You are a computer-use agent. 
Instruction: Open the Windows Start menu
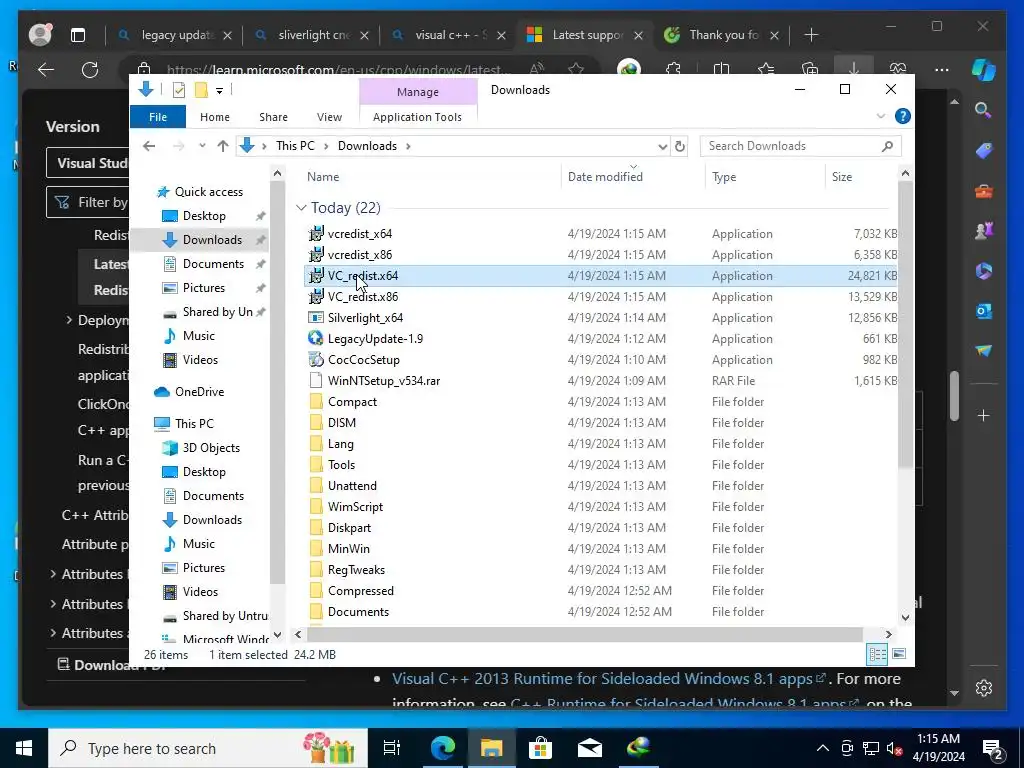(x=24, y=748)
